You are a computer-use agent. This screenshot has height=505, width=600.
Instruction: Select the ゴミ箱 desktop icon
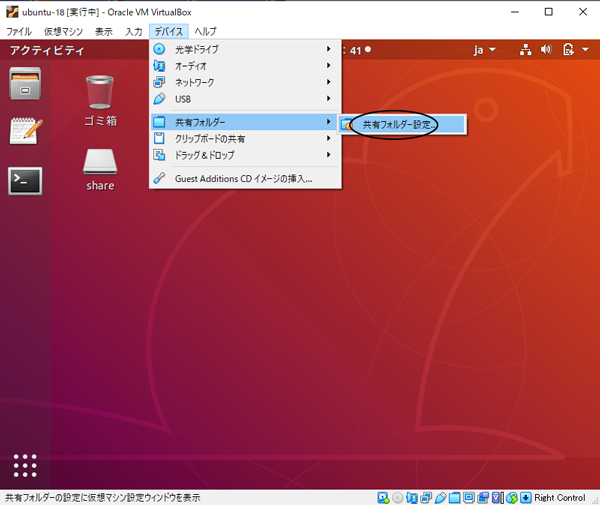tap(100, 101)
